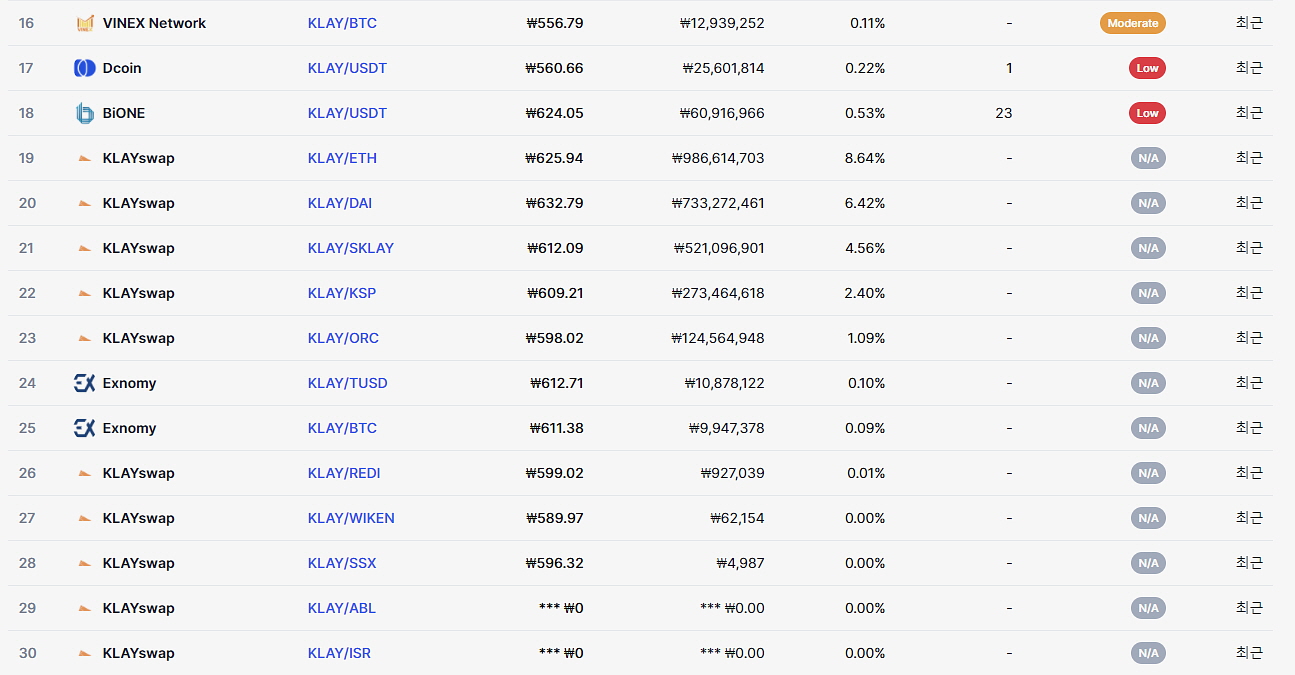Viewport: 1295px width, 675px height.
Task: Click price ₩598.02 for KLAY/ORC
Action: pyautogui.click(x=555, y=338)
